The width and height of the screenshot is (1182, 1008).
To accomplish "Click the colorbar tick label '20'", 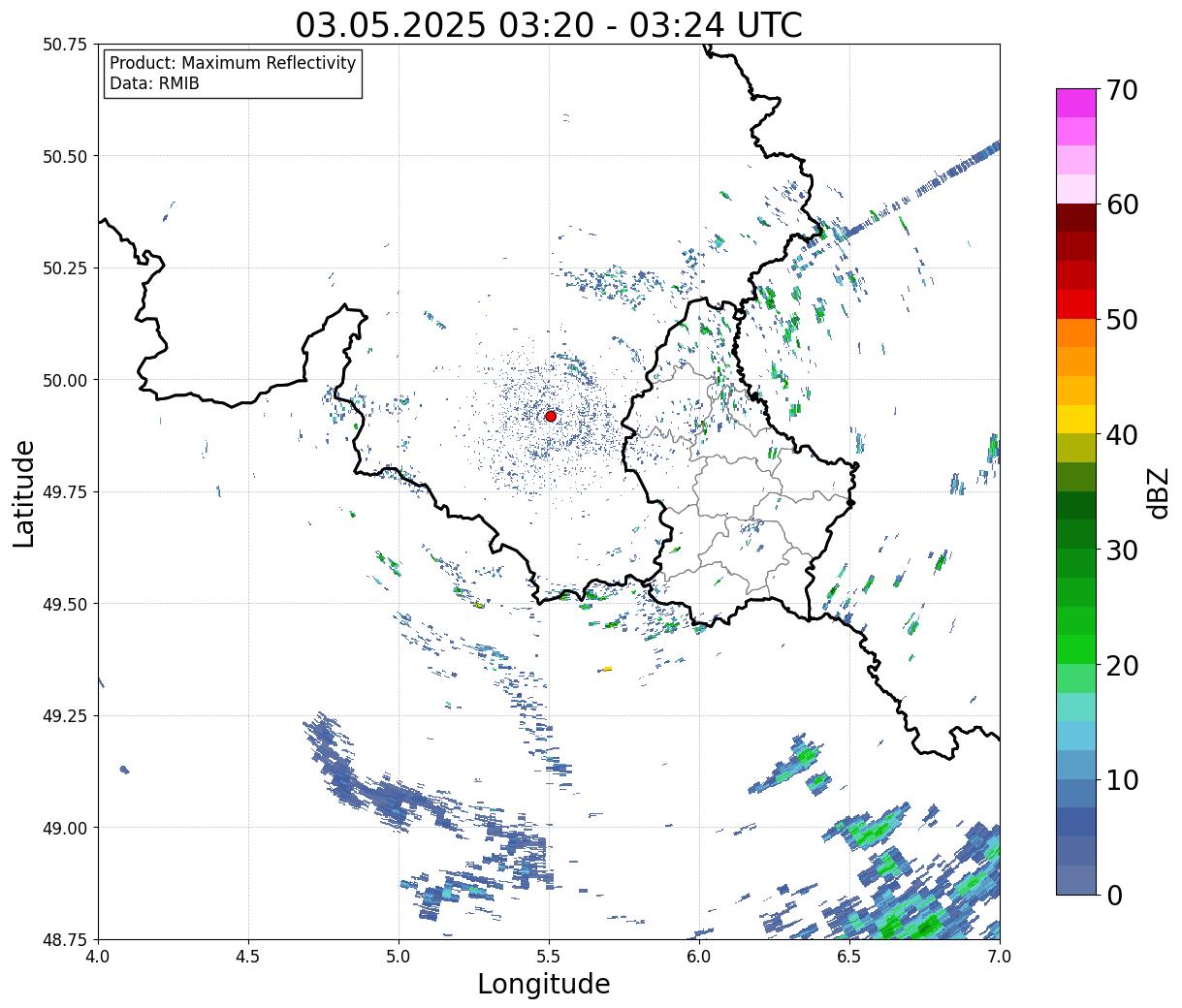I will pos(1122,665).
